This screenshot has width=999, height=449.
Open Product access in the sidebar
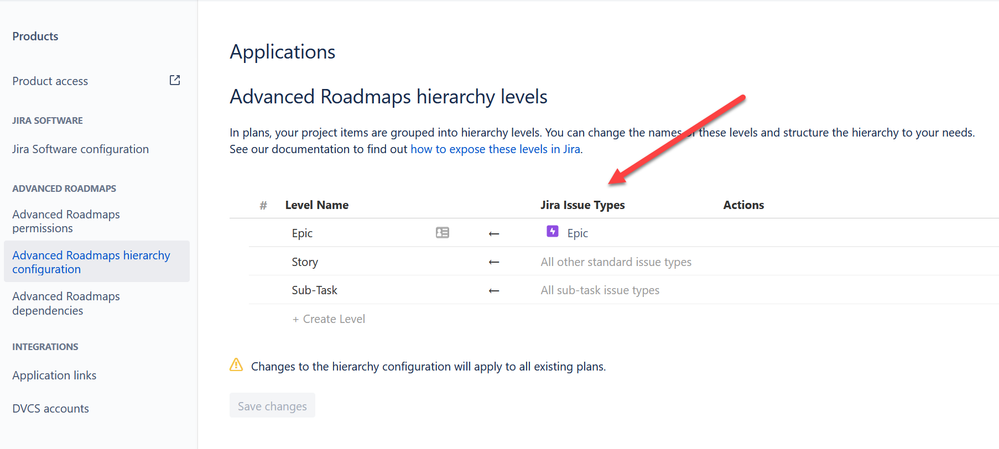(50, 81)
